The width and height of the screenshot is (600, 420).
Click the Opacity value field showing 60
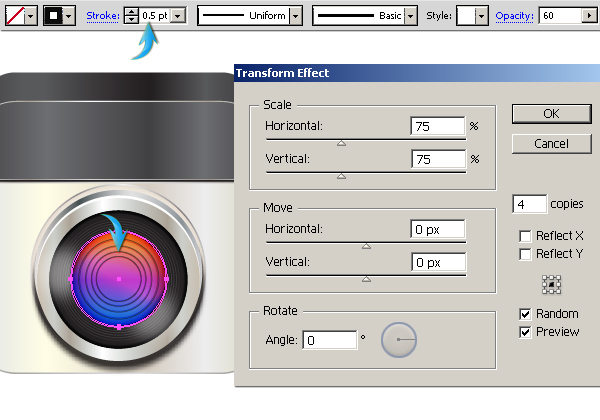(x=560, y=16)
